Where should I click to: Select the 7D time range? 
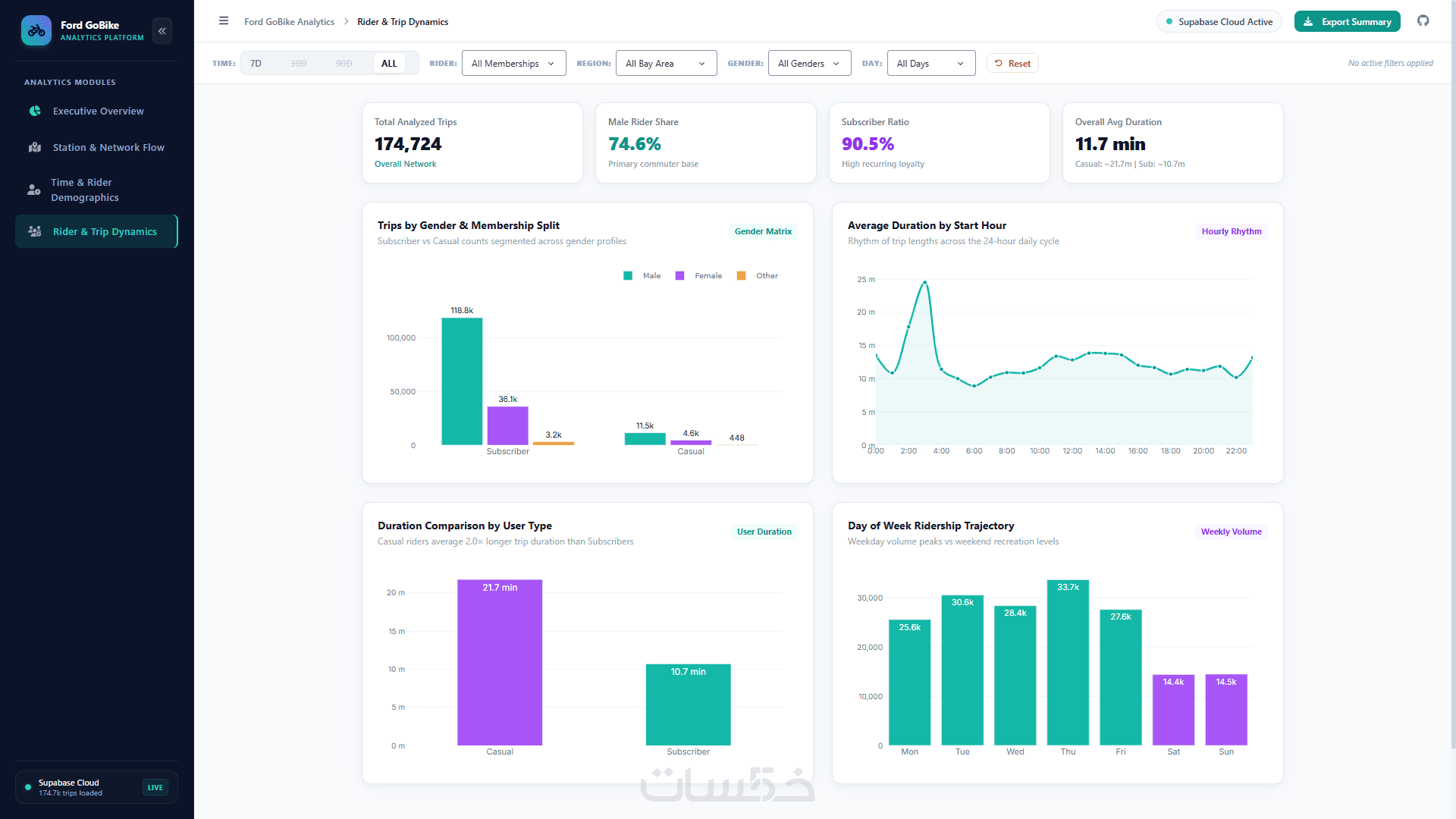coord(256,64)
